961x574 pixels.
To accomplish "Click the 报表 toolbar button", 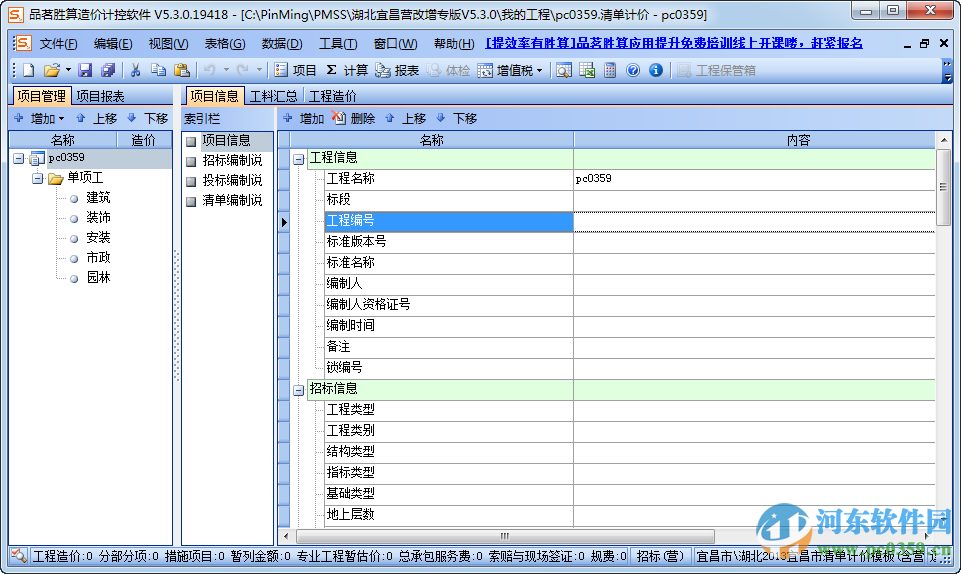I will click(x=397, y=70).
